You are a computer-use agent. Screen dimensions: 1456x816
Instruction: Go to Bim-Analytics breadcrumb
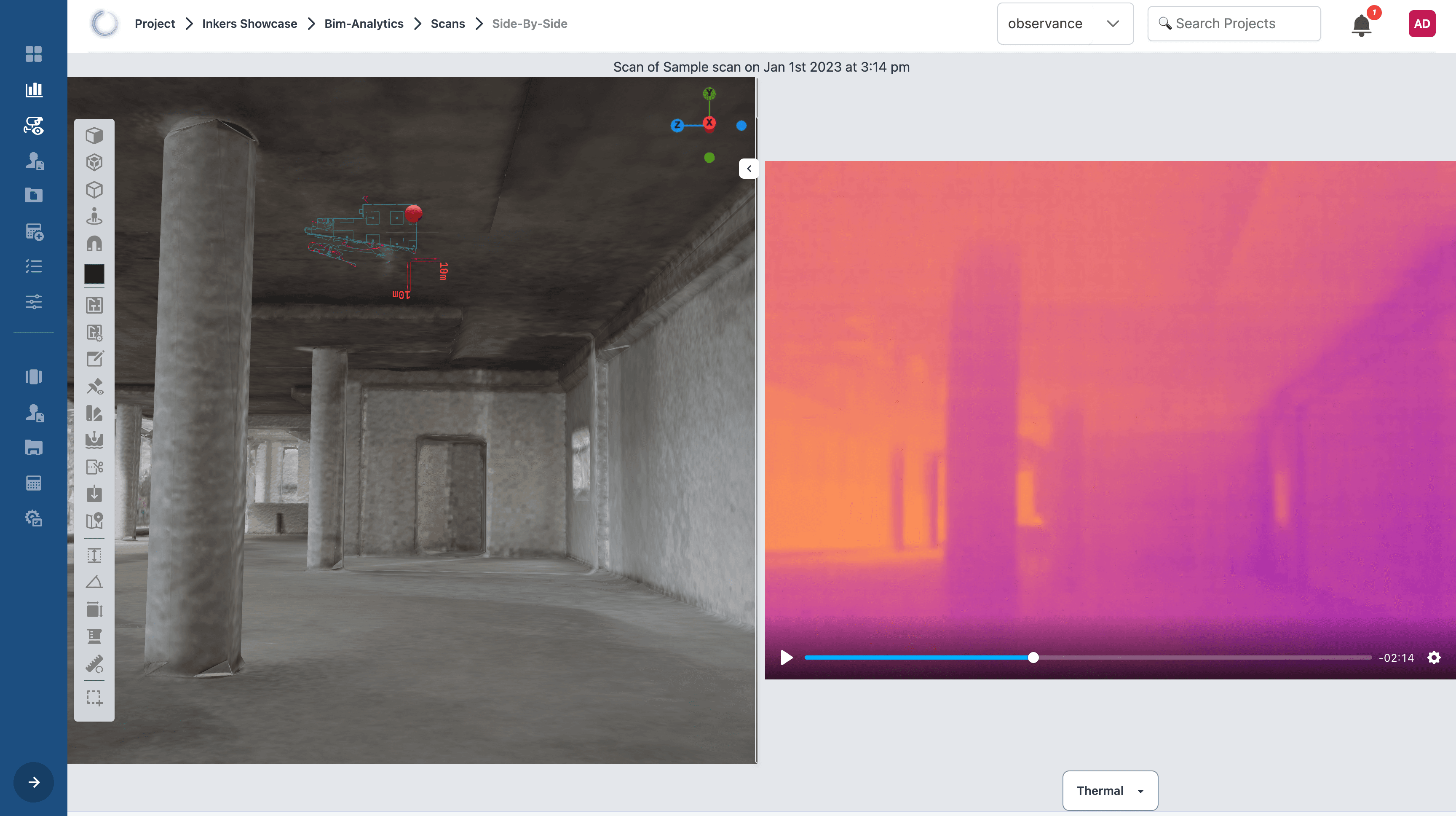coord(364,24)
